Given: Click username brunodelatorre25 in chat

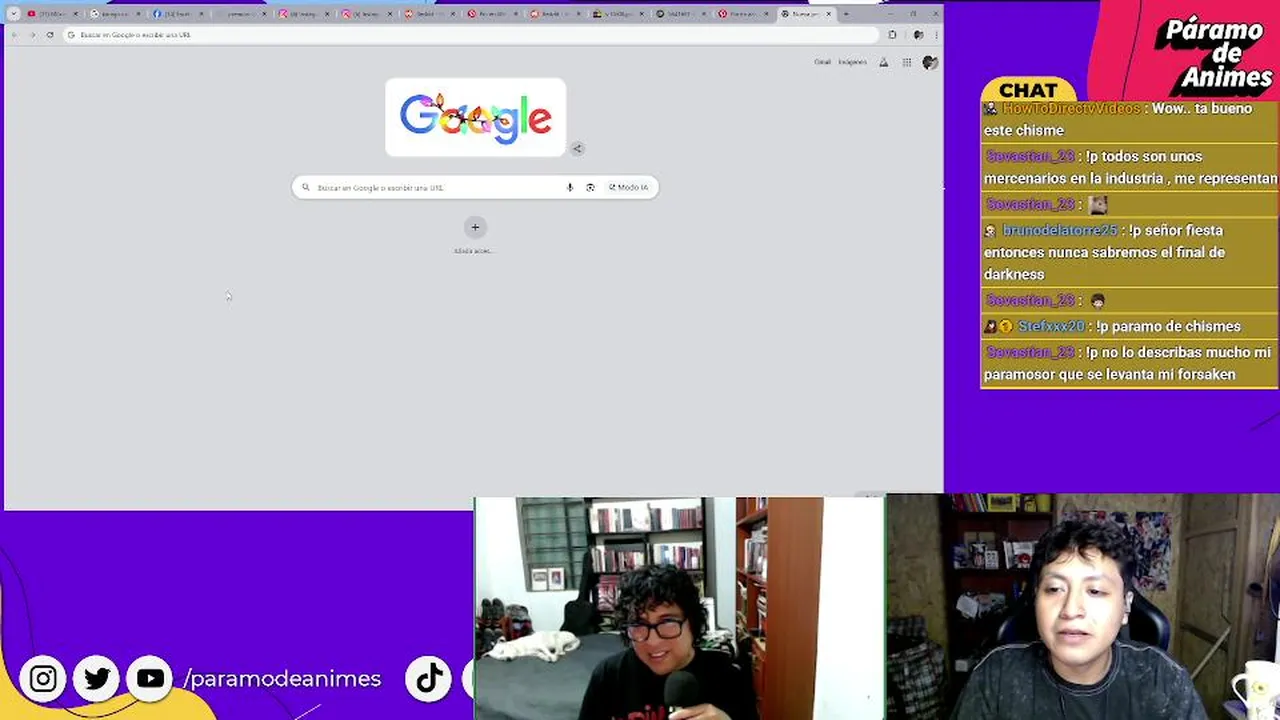Looking at the screenshot, I should [1059, 230].
